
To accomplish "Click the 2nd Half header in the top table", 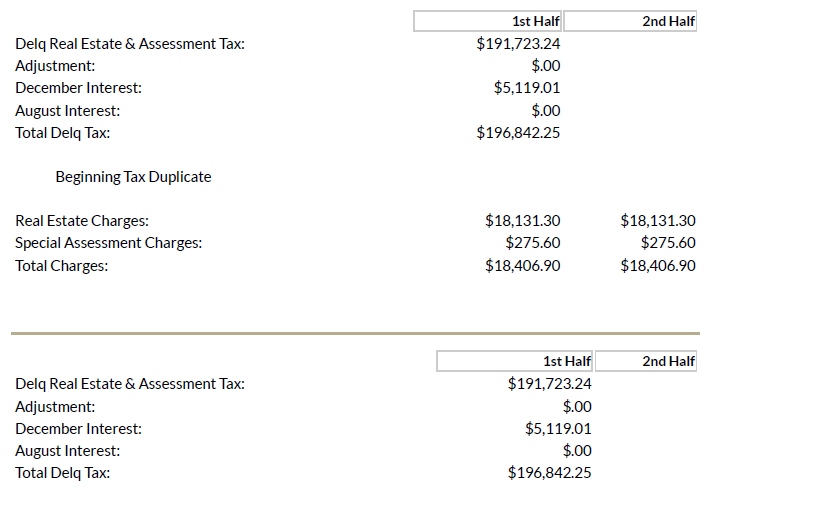I will coord(669,21).
